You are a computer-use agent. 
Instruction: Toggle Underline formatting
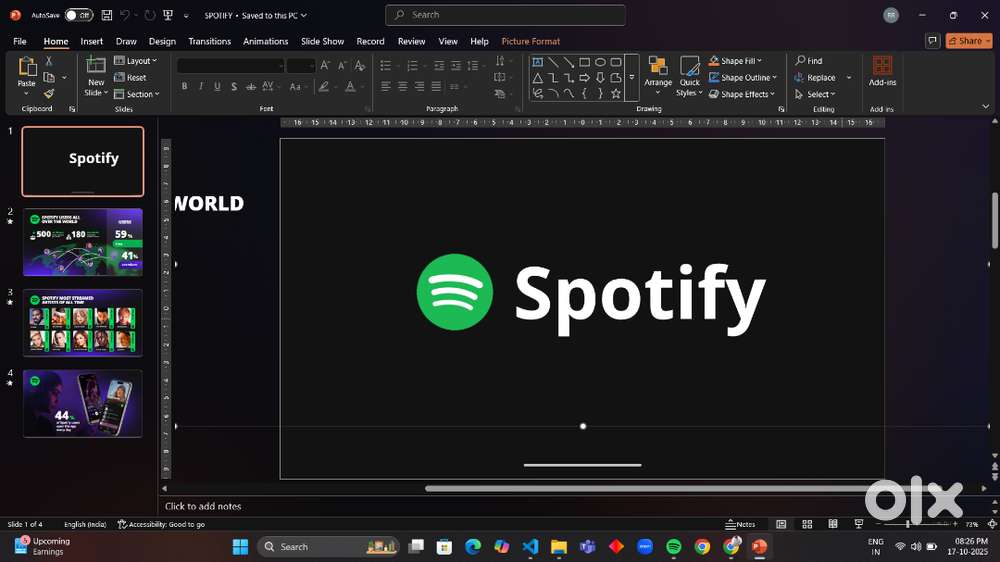pyautogui.click(x=217, y=86)
